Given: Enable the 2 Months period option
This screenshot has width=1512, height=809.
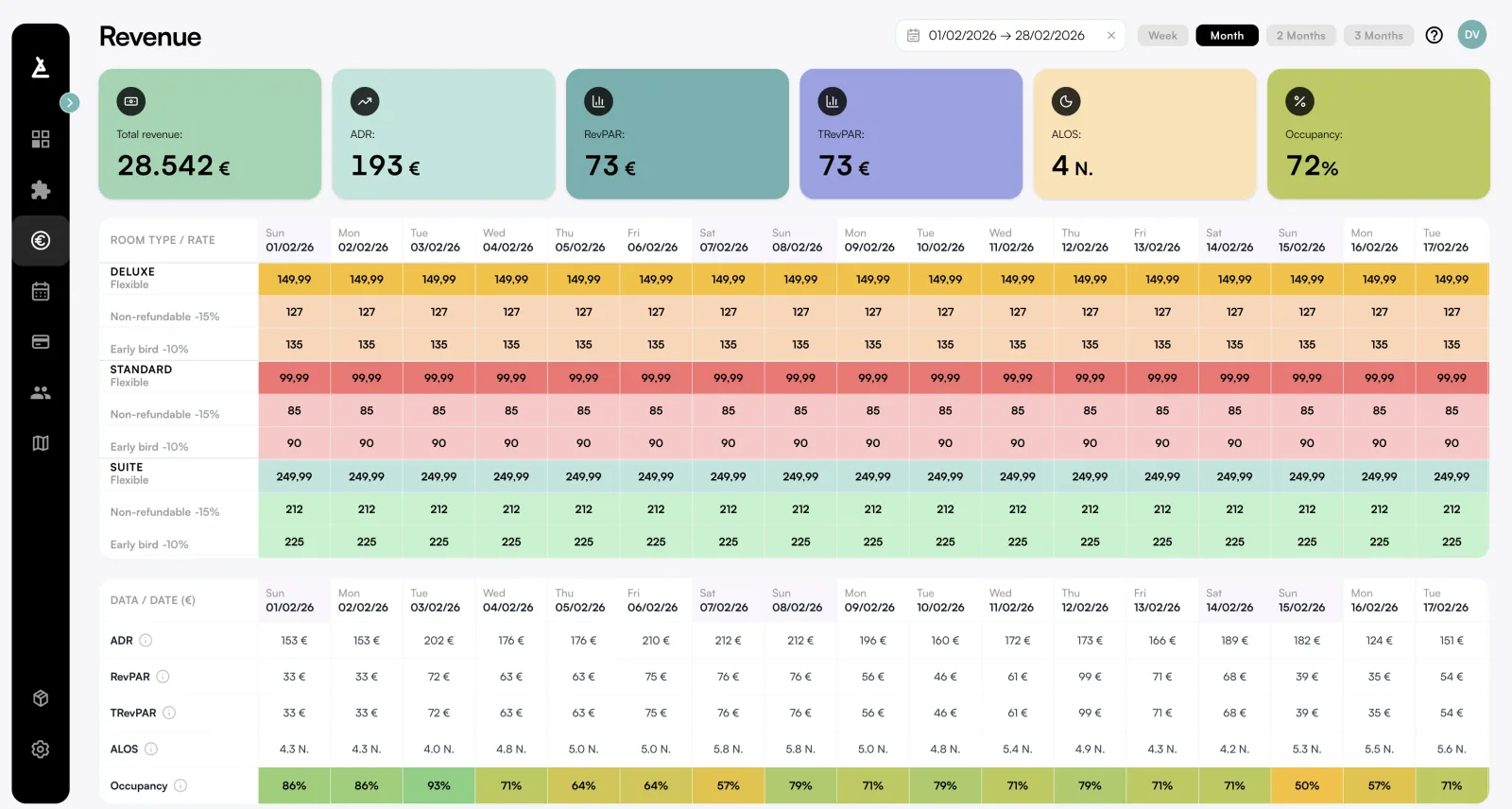Looking at the screenshot, I should click(x=1301, y=35).
